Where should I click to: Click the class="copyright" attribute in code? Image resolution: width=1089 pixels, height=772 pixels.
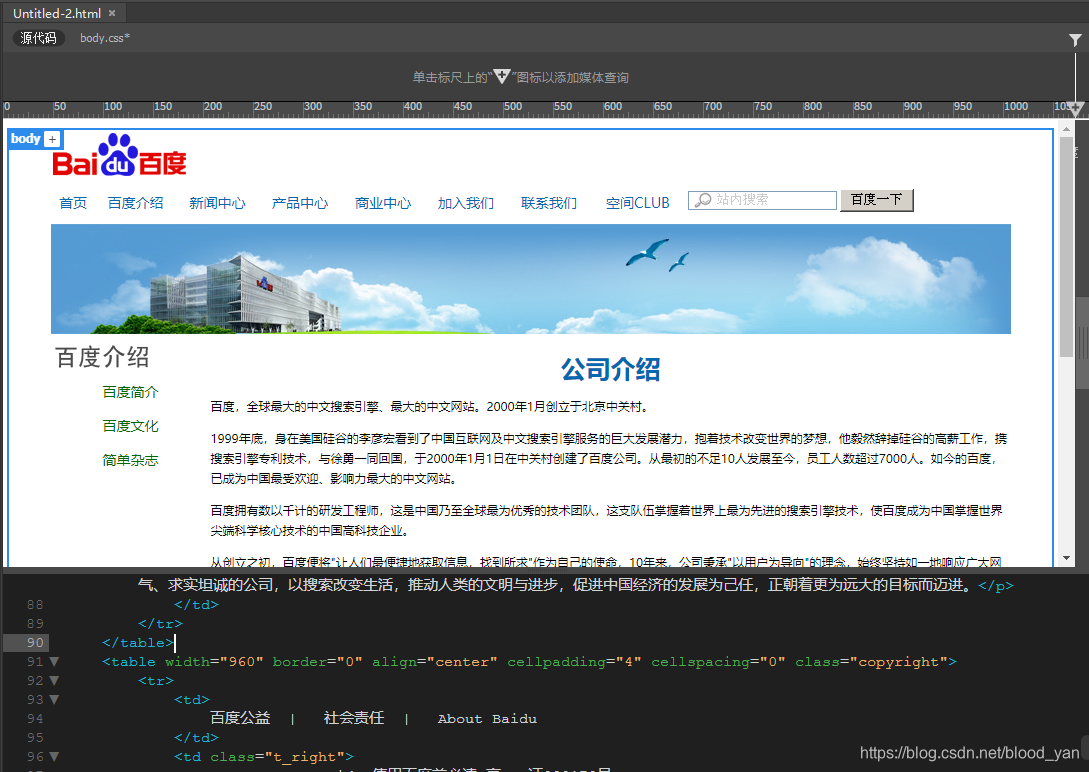pos(872,662)
